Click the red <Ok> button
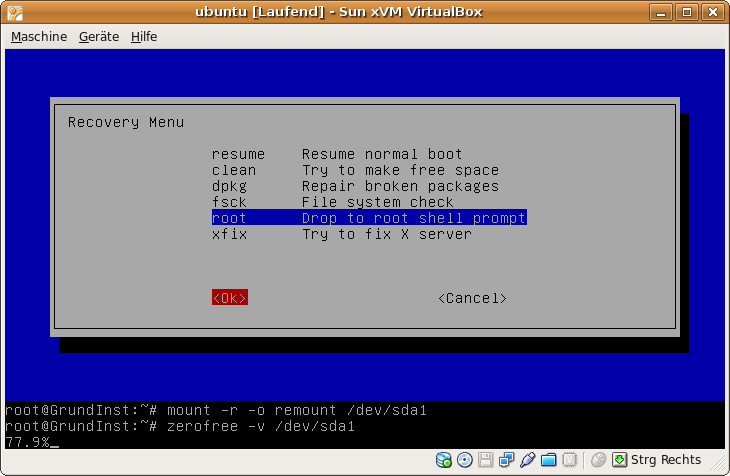 (230, 298)
